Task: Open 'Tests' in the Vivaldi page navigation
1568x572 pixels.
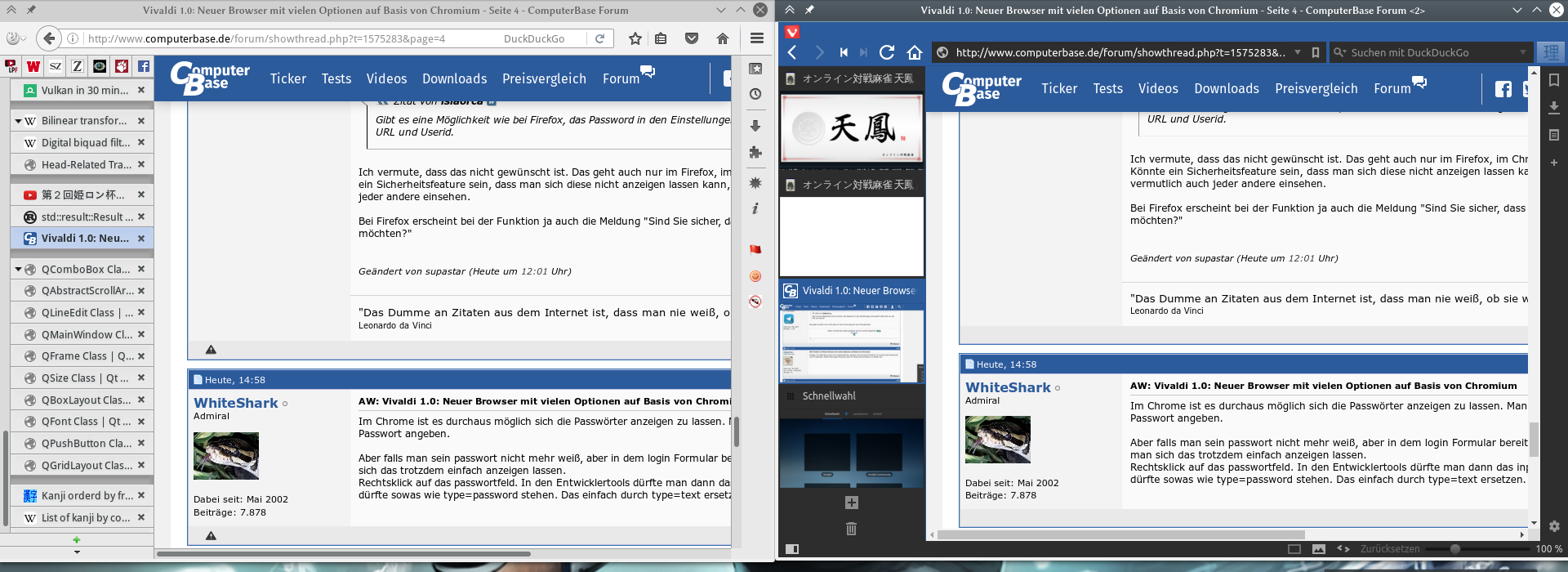Action: click(1107, 88)
